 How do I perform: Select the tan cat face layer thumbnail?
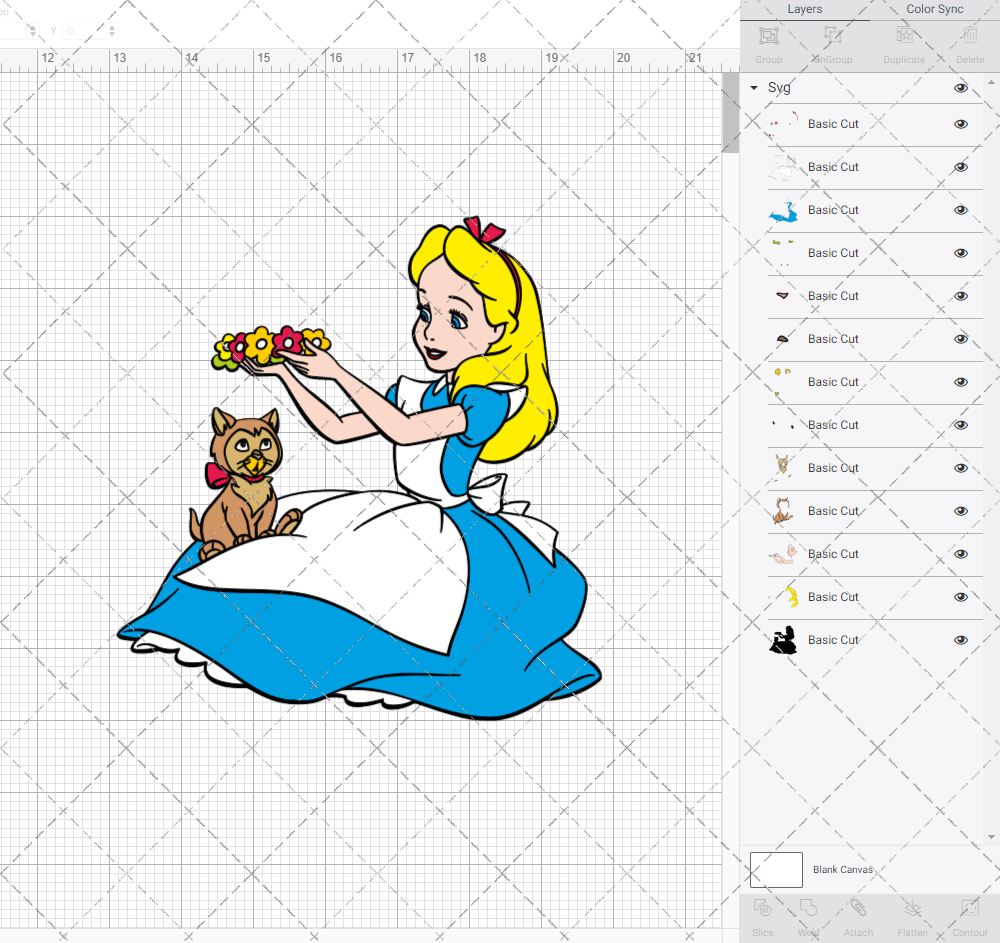[x=783, y=467]
